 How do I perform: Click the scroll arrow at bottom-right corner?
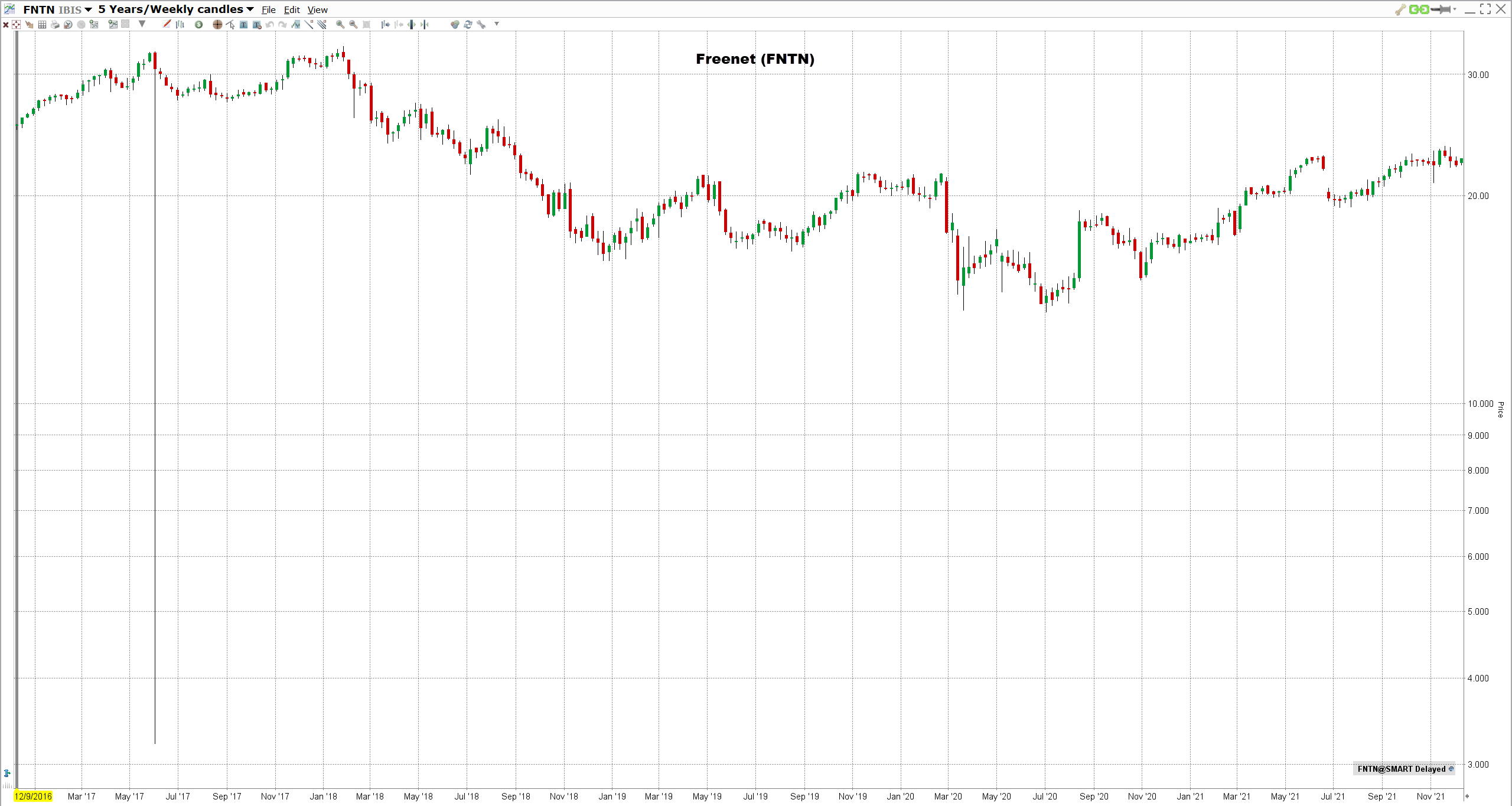click(1467, 797)
